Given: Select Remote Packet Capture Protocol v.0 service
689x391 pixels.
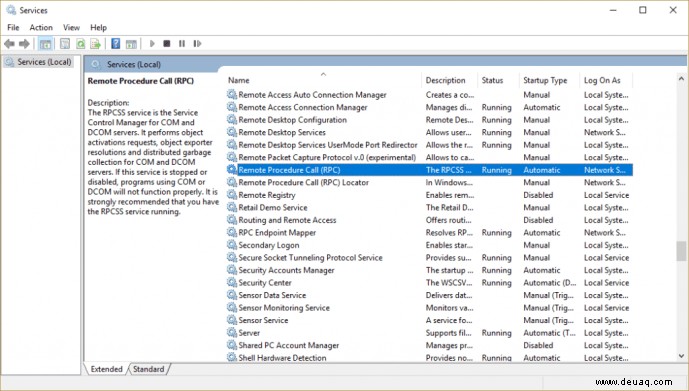Looking at the screenshot, I should click(327, 157).
